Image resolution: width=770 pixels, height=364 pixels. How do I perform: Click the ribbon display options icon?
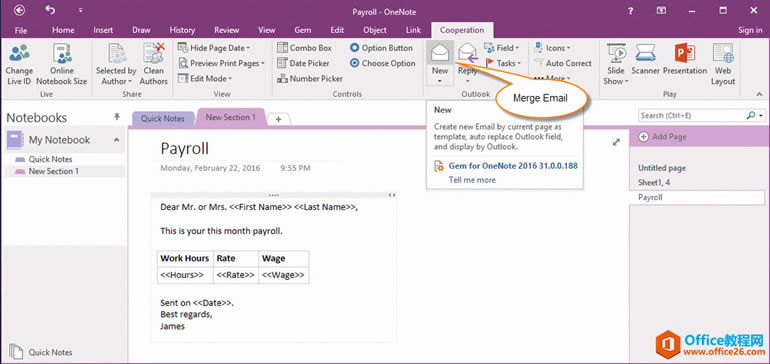tap(662, 10)
